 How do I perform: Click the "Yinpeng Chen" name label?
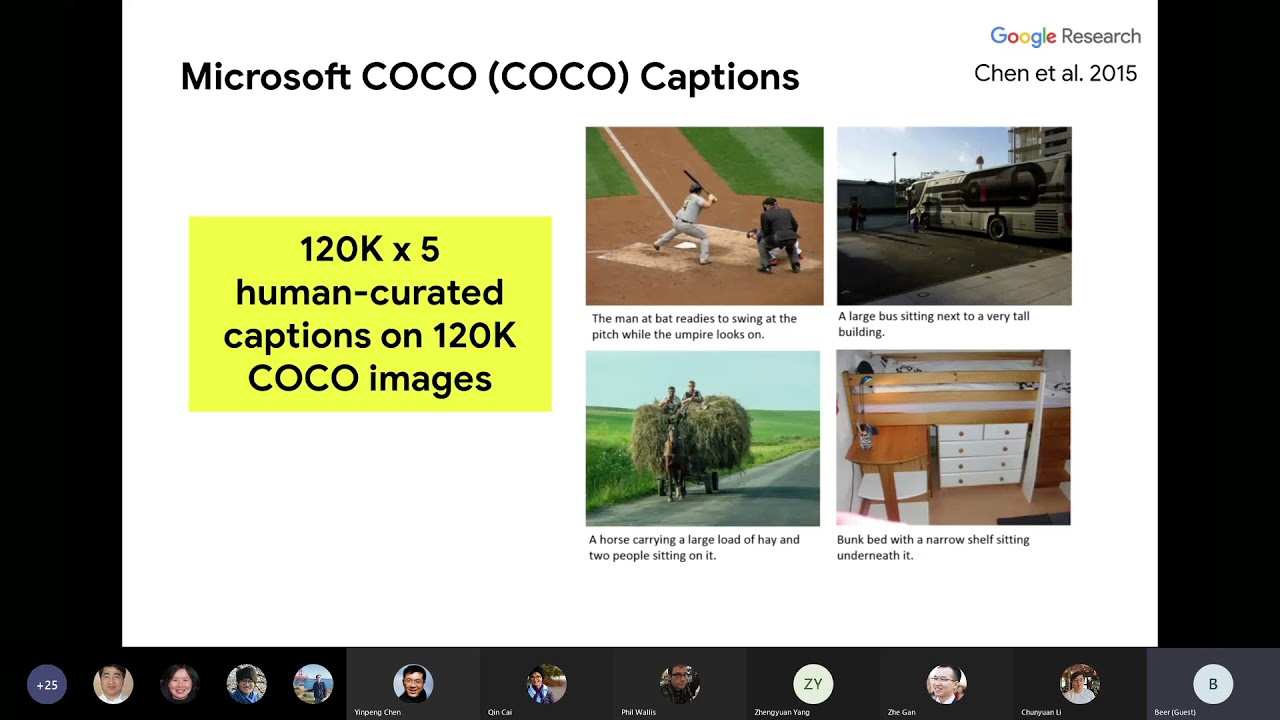click(x=377, y=712)
